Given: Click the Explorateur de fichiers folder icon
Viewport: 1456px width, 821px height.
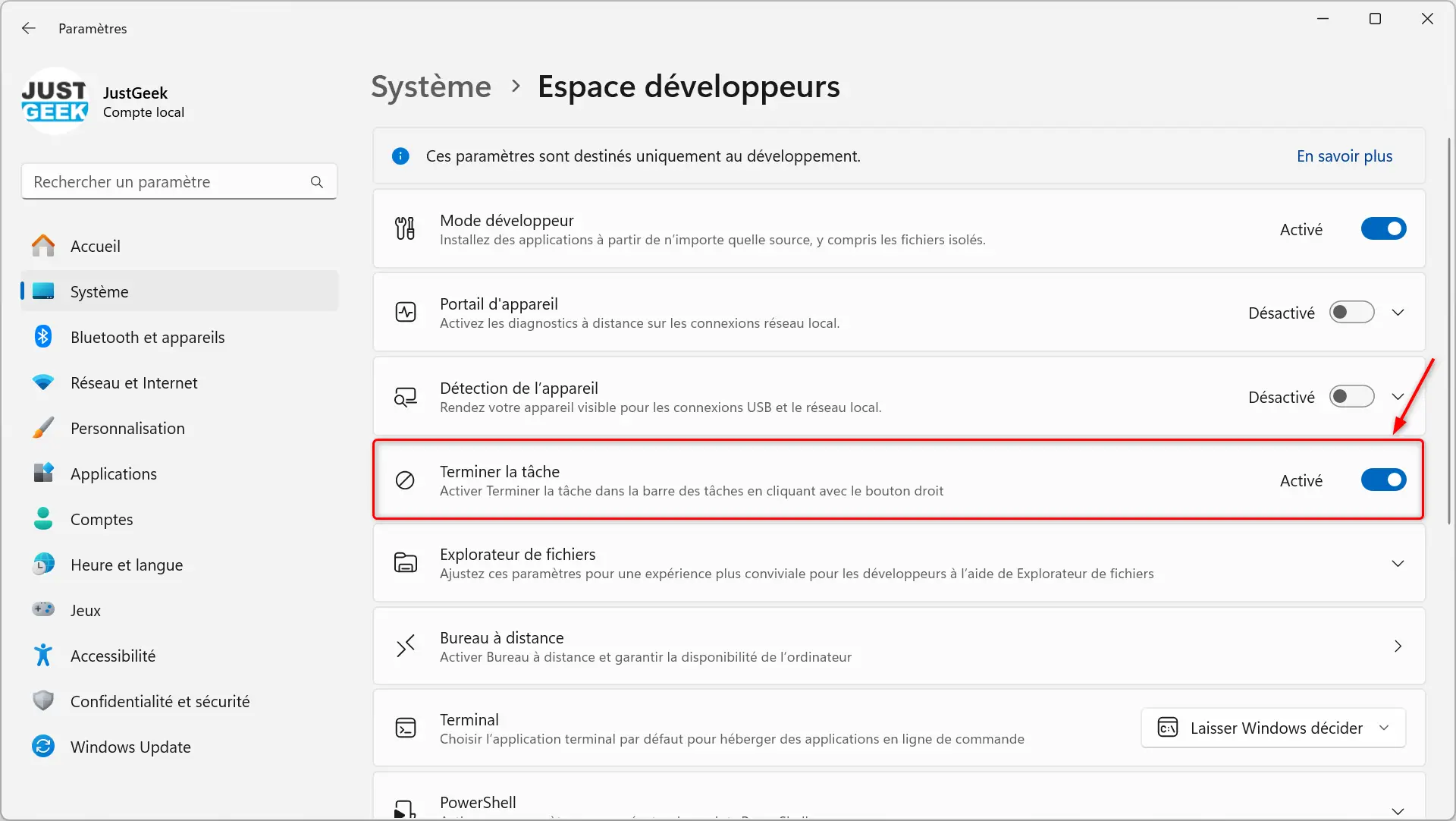Looking at the screenshot, I should pos(406,563).
